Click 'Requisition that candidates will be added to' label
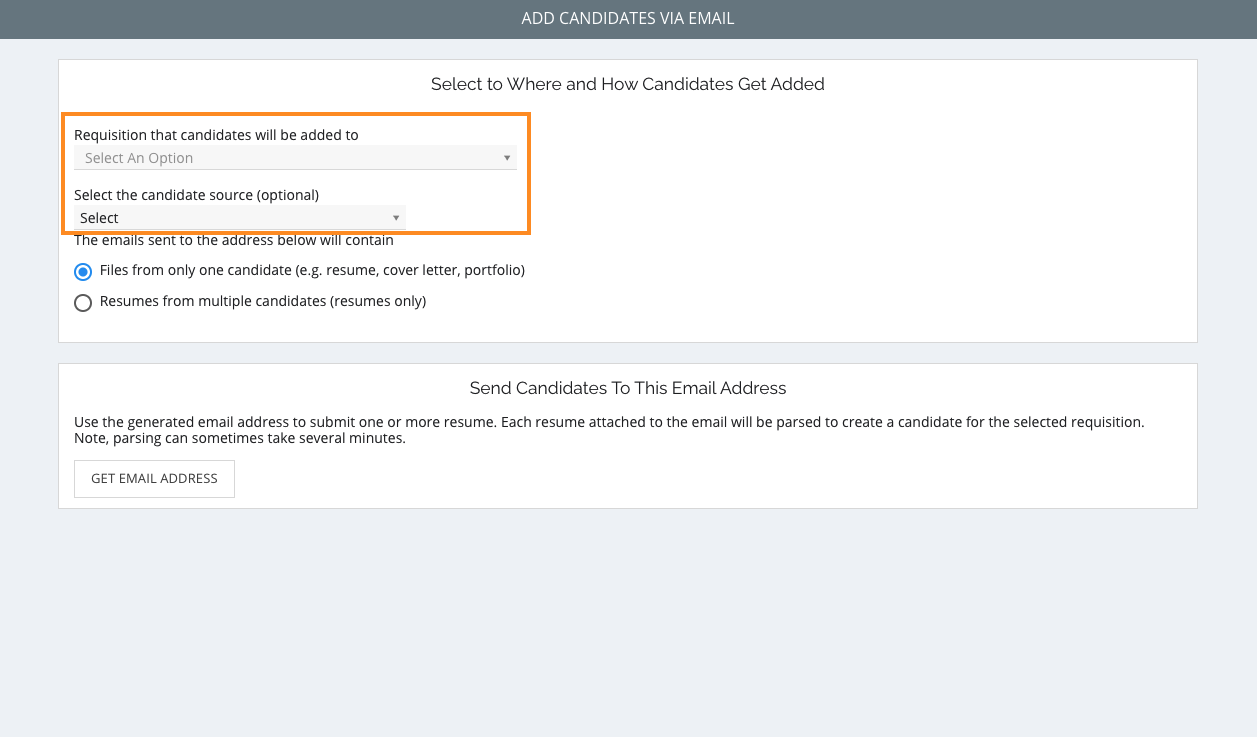 pyautogui.click(x=216, y=135)
